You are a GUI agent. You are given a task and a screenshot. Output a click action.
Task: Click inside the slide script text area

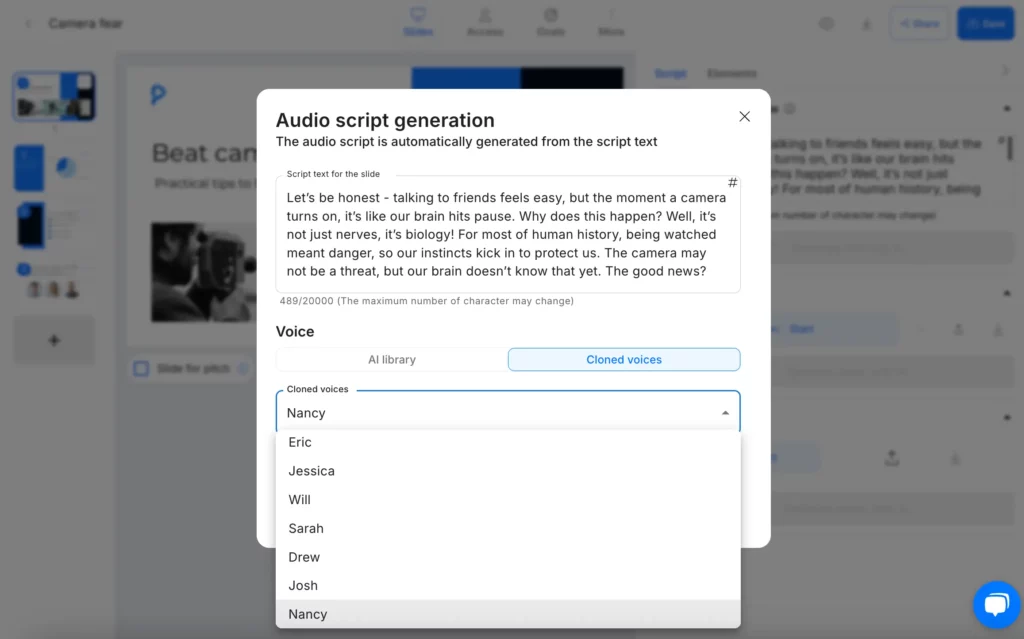coord(508,234)
